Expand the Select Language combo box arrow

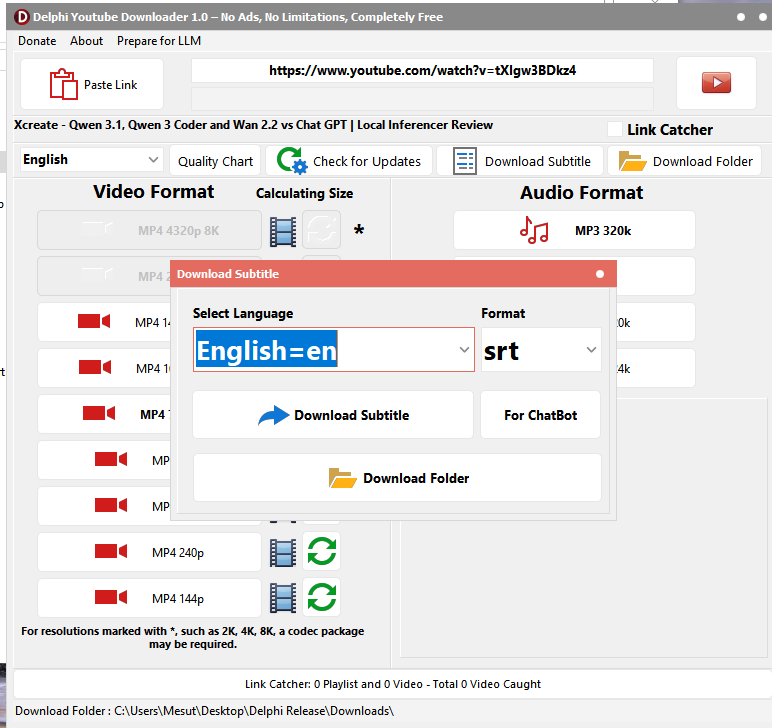pyautogui.click(x=464, y=350)
